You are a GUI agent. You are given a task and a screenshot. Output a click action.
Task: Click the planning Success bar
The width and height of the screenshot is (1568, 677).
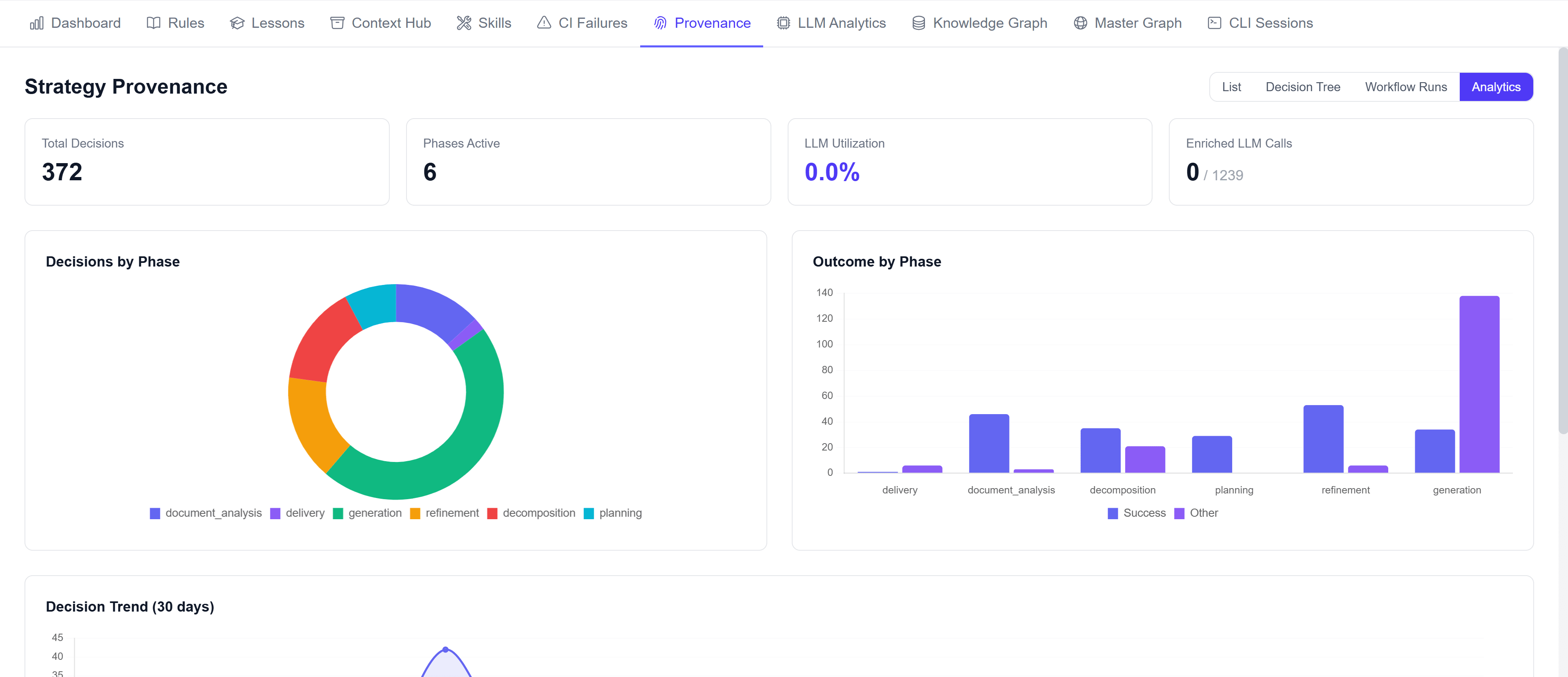point(1211,454)
